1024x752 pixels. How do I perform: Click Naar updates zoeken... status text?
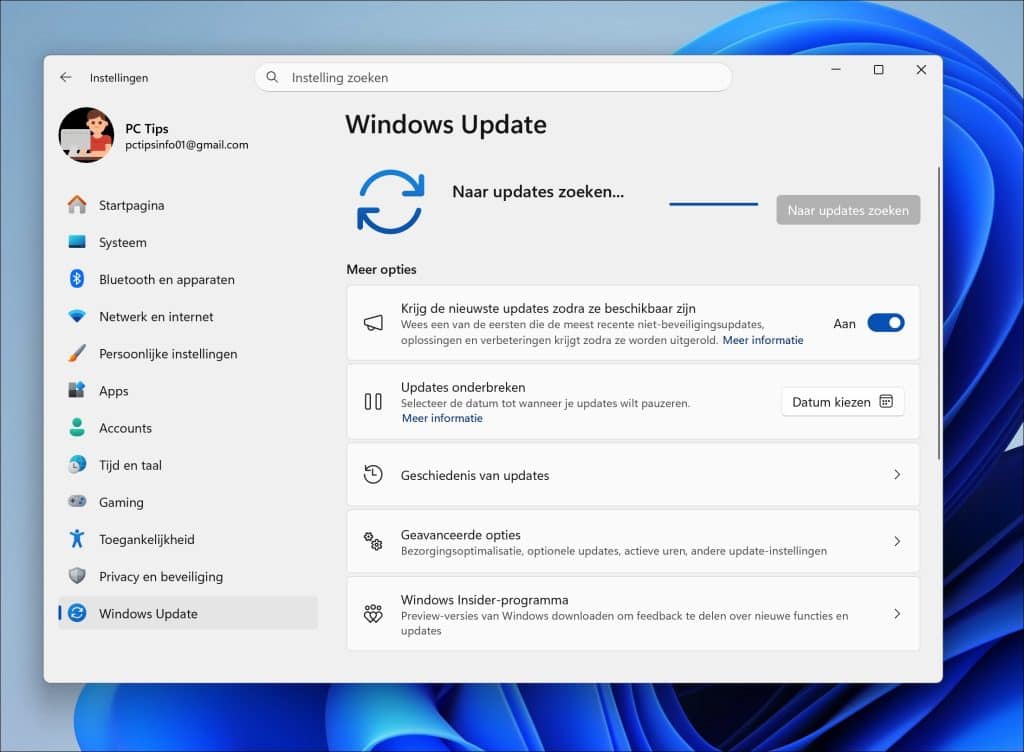538,192
